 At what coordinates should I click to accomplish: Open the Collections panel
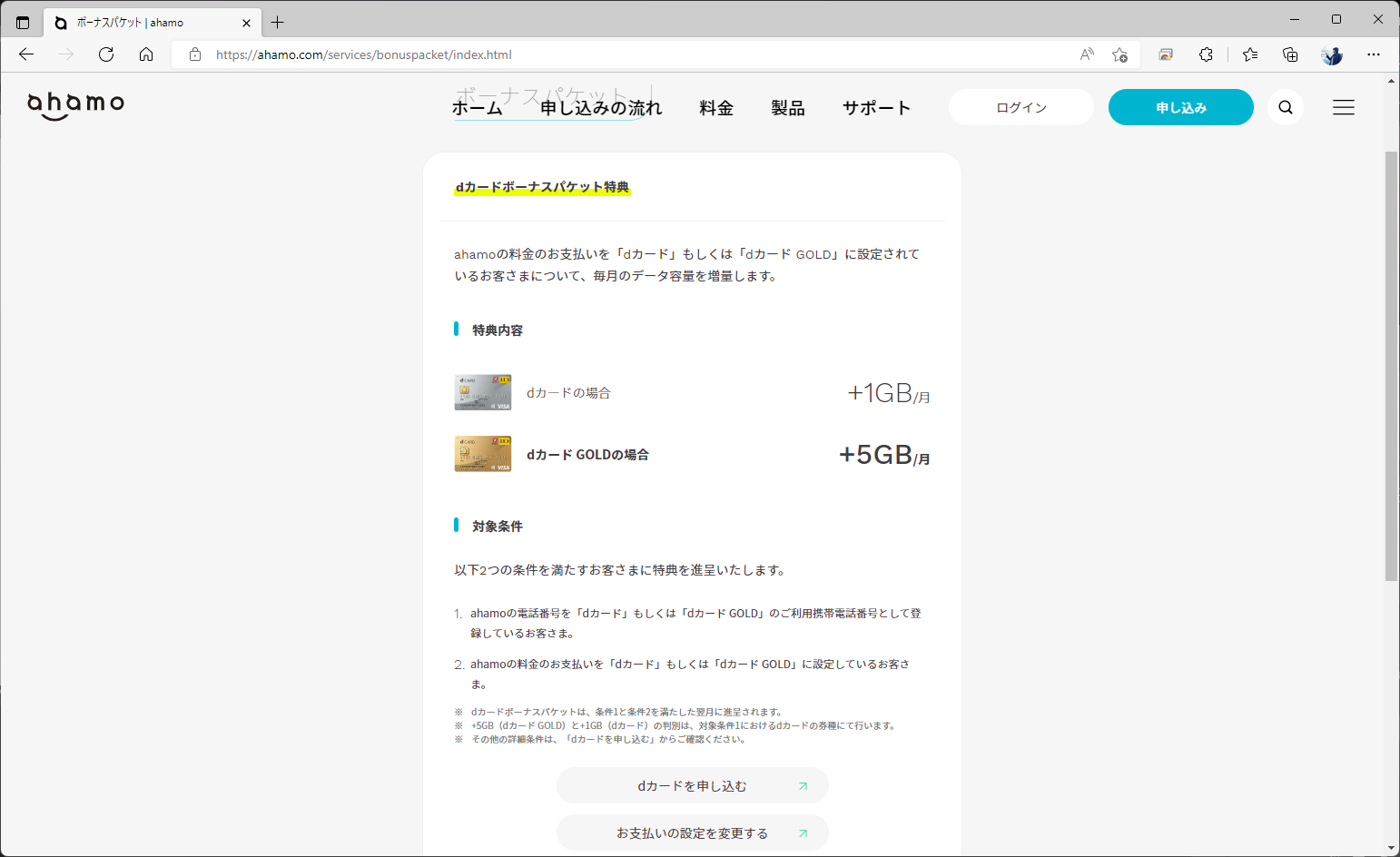(x=1290, y=54)
